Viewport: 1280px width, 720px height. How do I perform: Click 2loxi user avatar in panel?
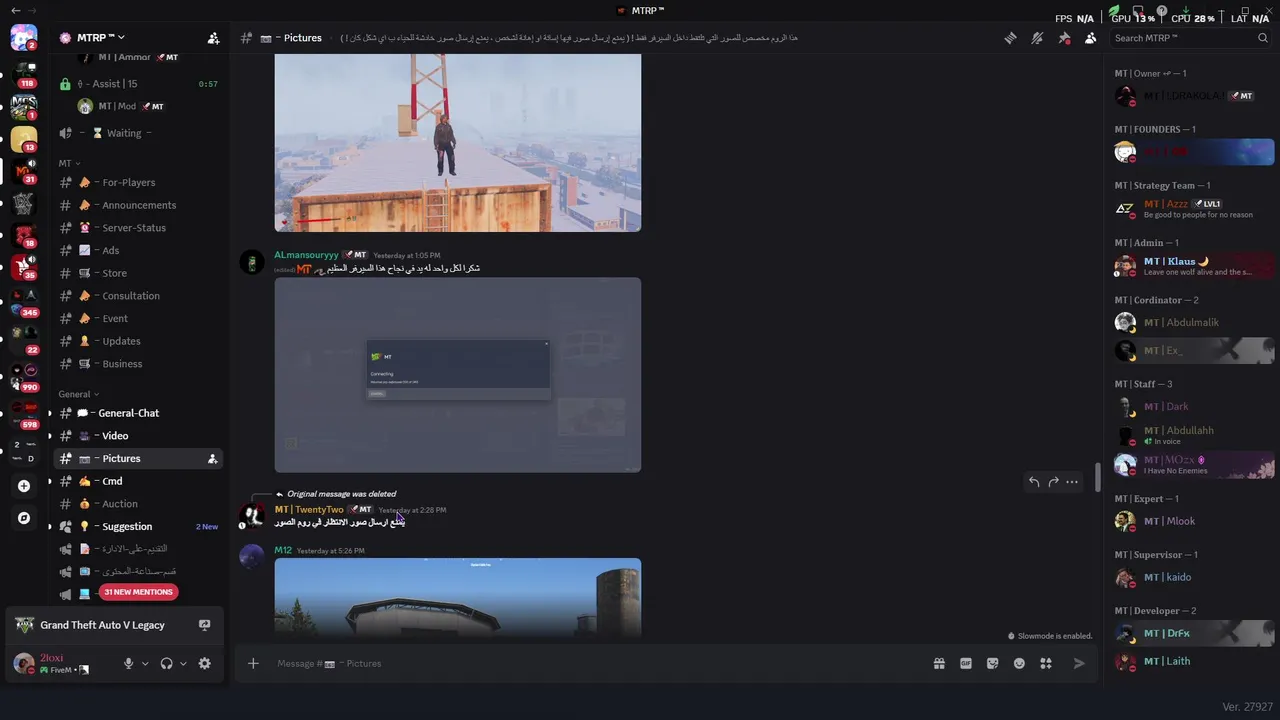click(23, 663)
